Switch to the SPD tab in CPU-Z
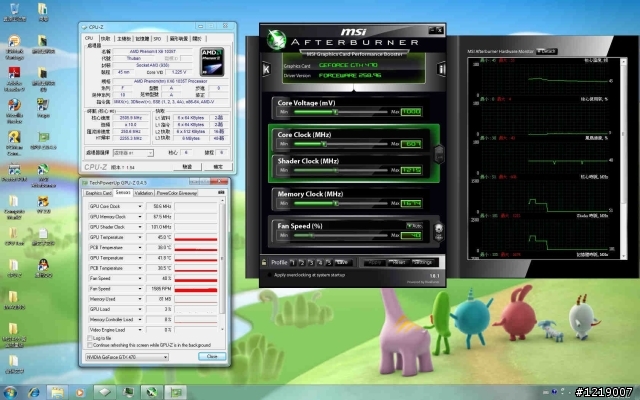Viewport: 640px width, 400px height. tap(158, 39)
